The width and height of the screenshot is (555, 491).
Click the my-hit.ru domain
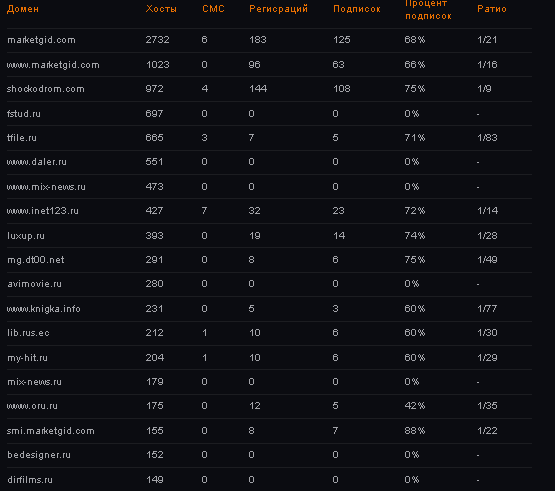coord(27,358)
